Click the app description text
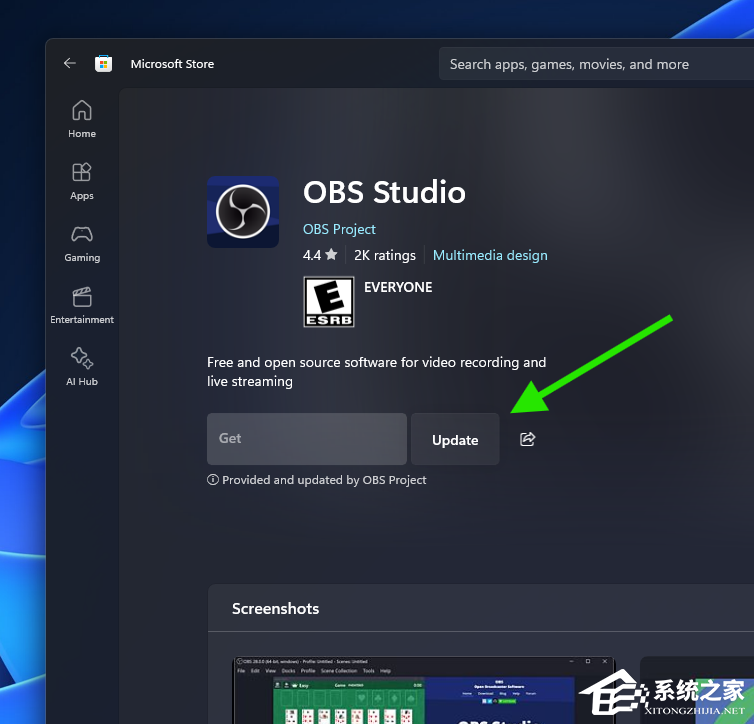The width and height of the screenshot is (754, 724). 377,372
